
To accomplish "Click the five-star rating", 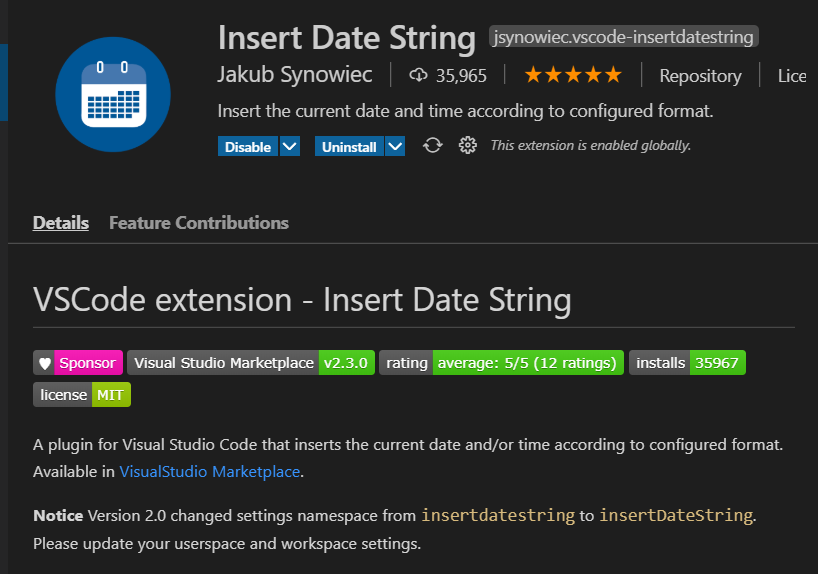I will (573, 75).
